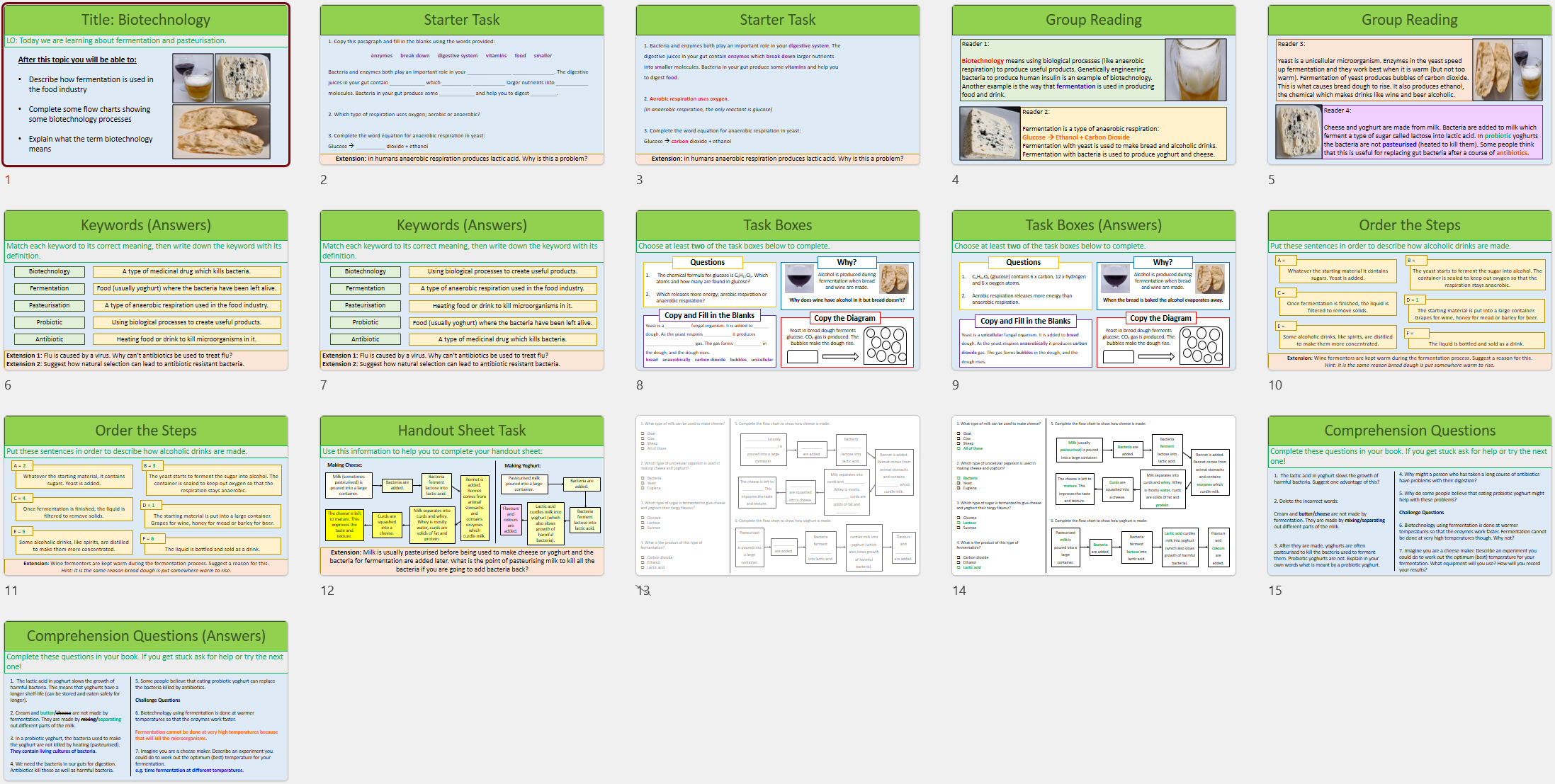Select Comprehension Questions (Answers) slide 16

(147, 701)
